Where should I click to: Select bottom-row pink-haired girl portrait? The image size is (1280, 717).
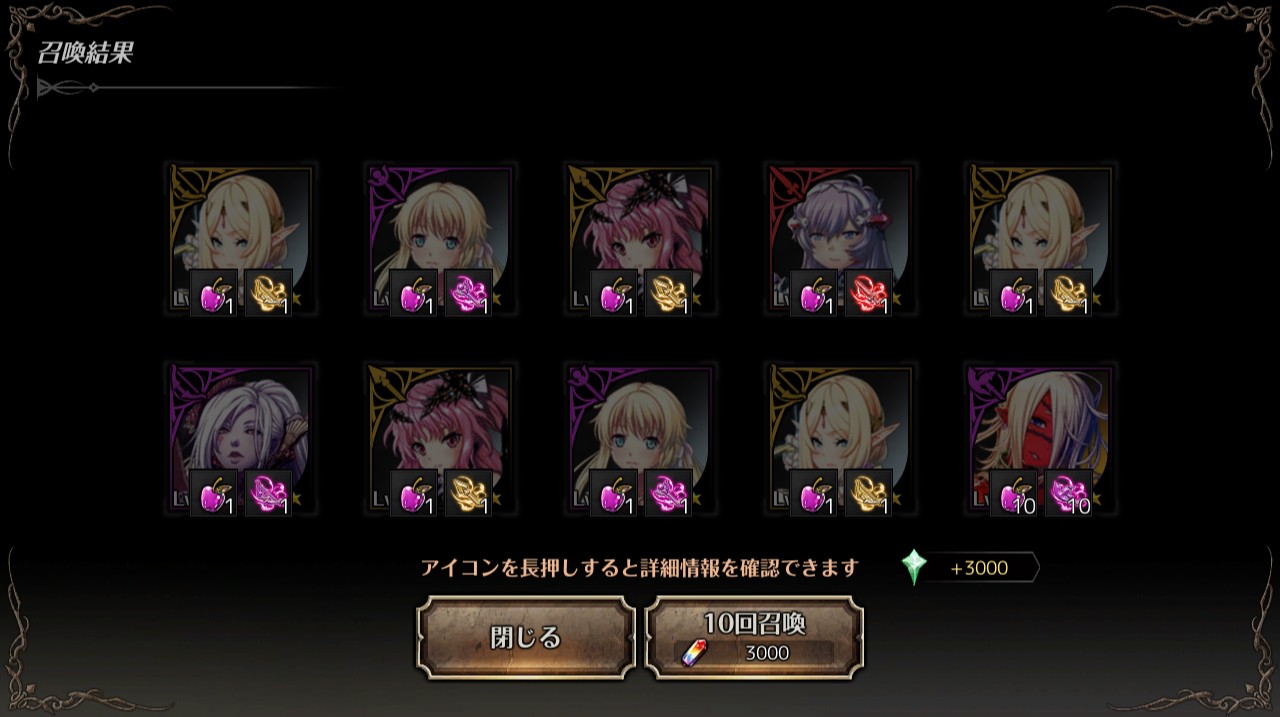click(440, 438)
